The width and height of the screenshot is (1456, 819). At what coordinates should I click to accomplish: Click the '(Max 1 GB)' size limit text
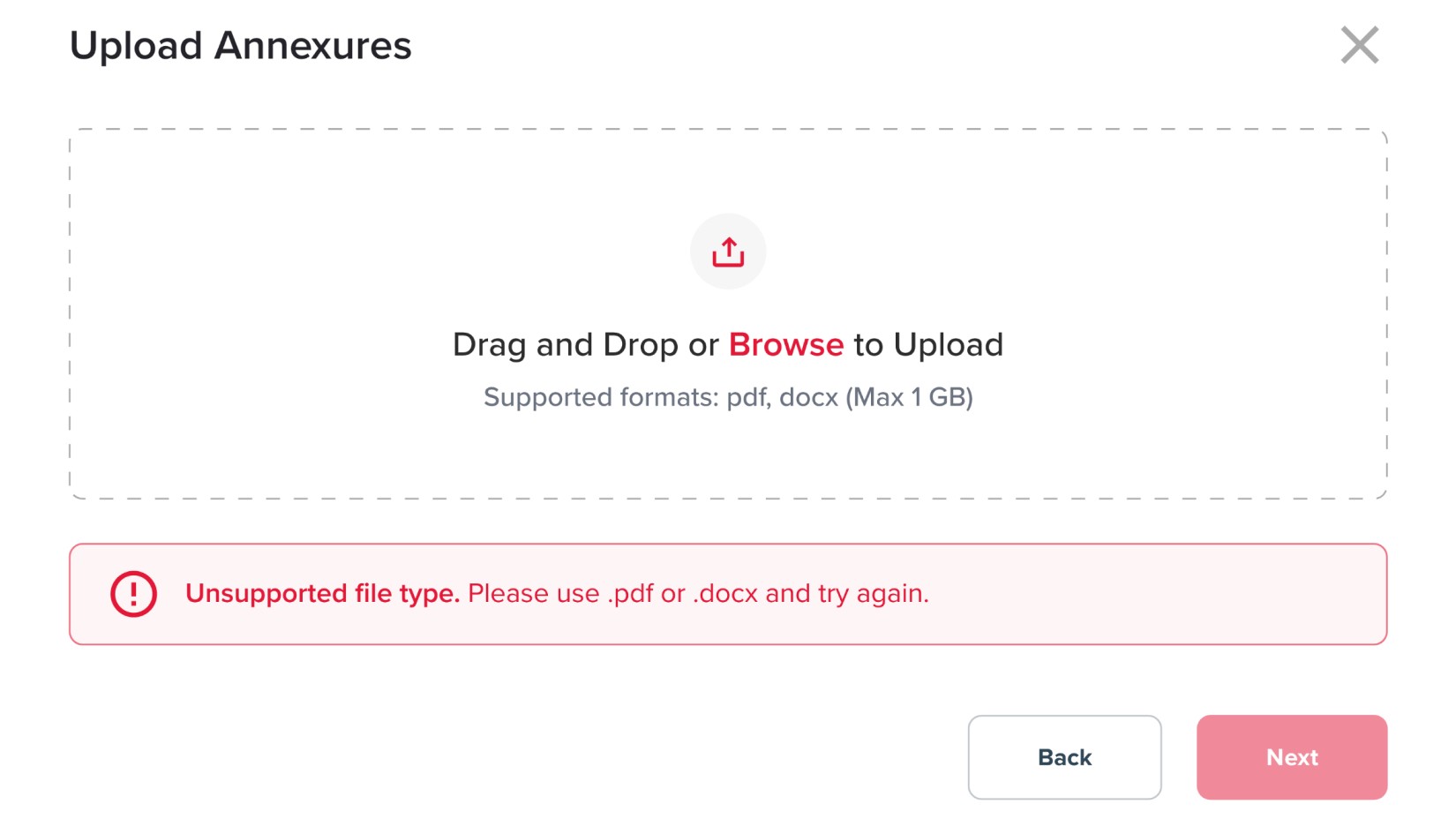click(909, 397)
